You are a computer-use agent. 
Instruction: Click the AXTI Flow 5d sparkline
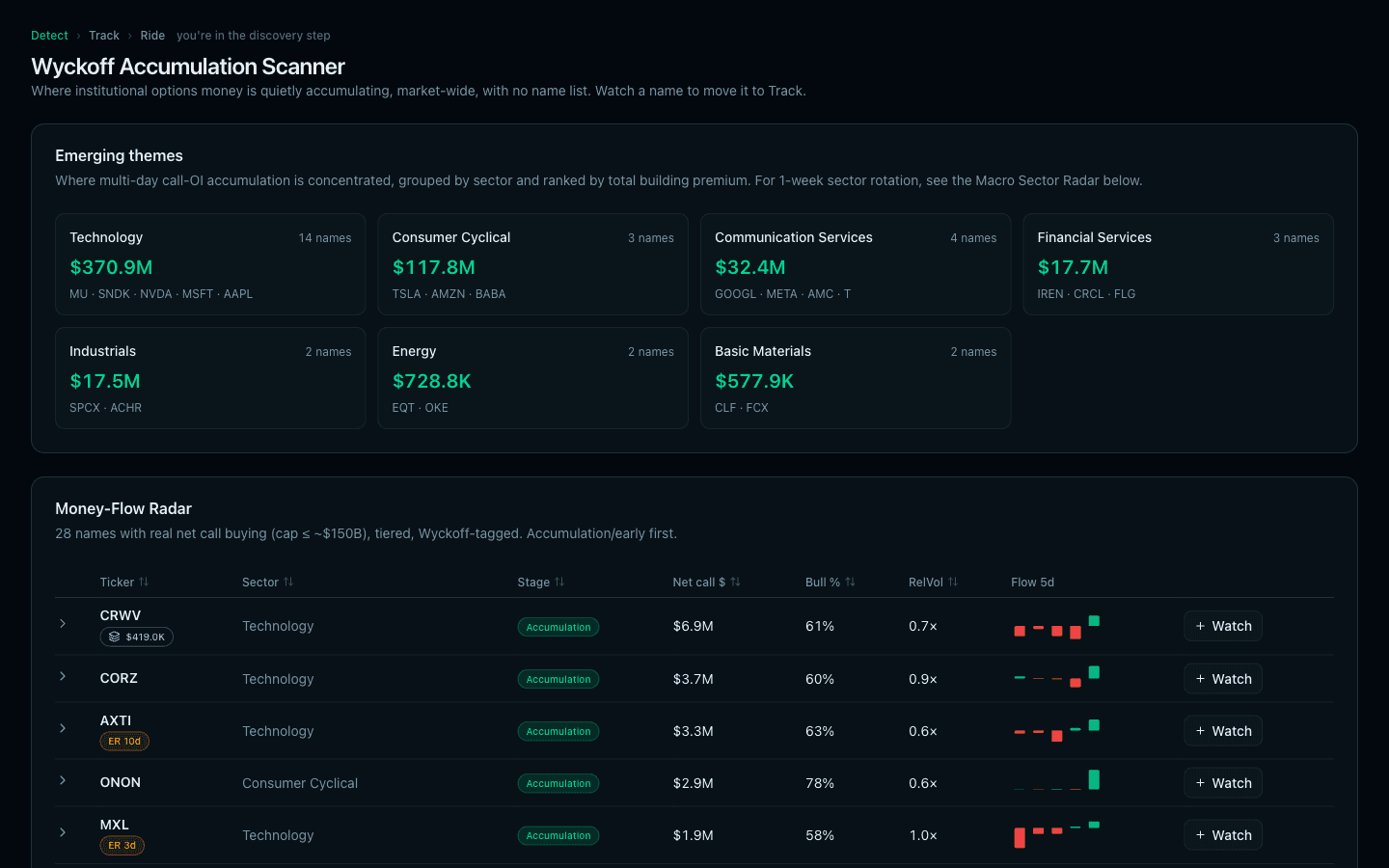[1056, 731]
